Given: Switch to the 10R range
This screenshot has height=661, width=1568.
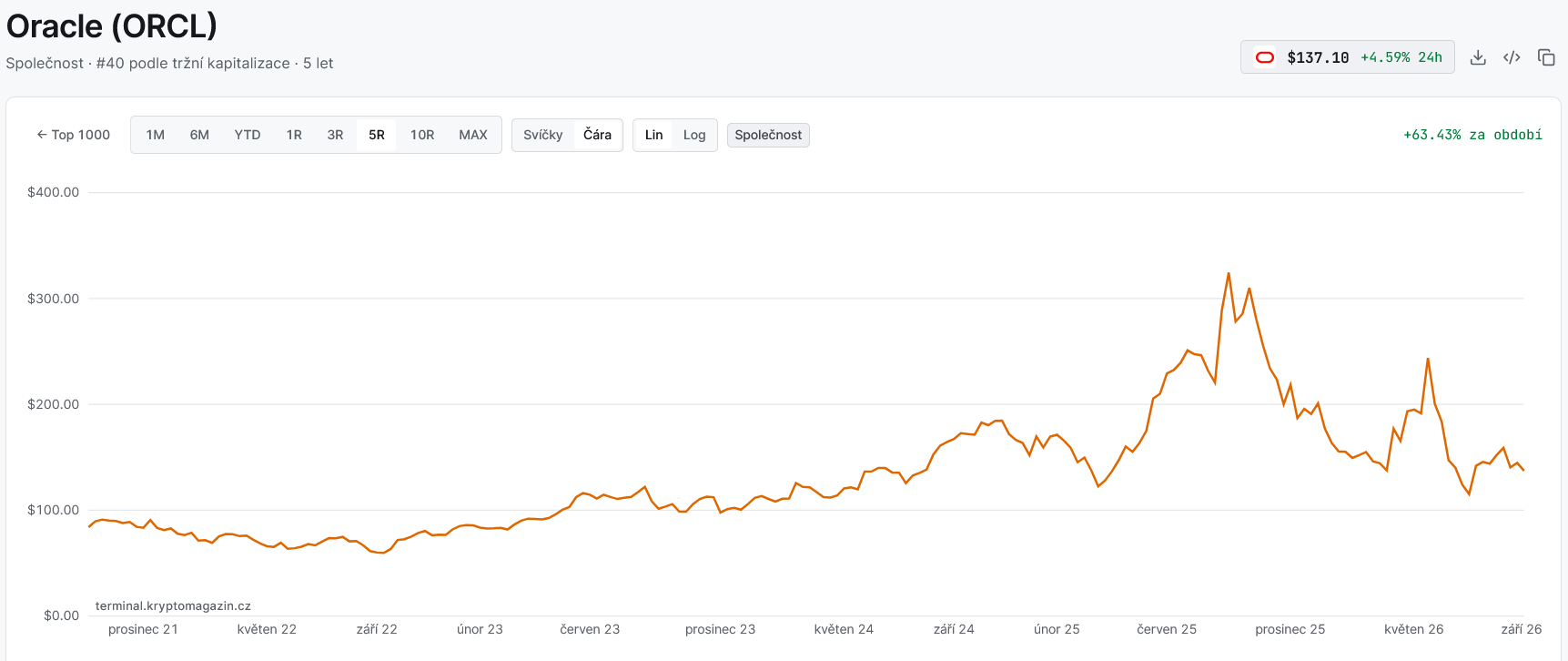Looking at the screenshot, I should (x=422, y=135).
